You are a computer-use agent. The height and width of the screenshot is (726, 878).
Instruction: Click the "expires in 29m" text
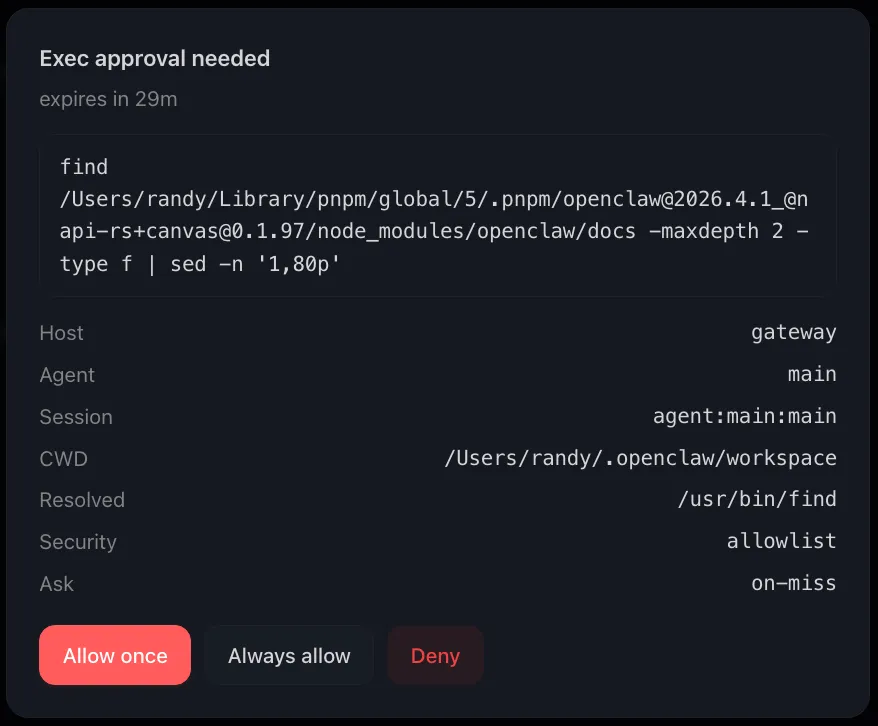[x=108, y=100]
